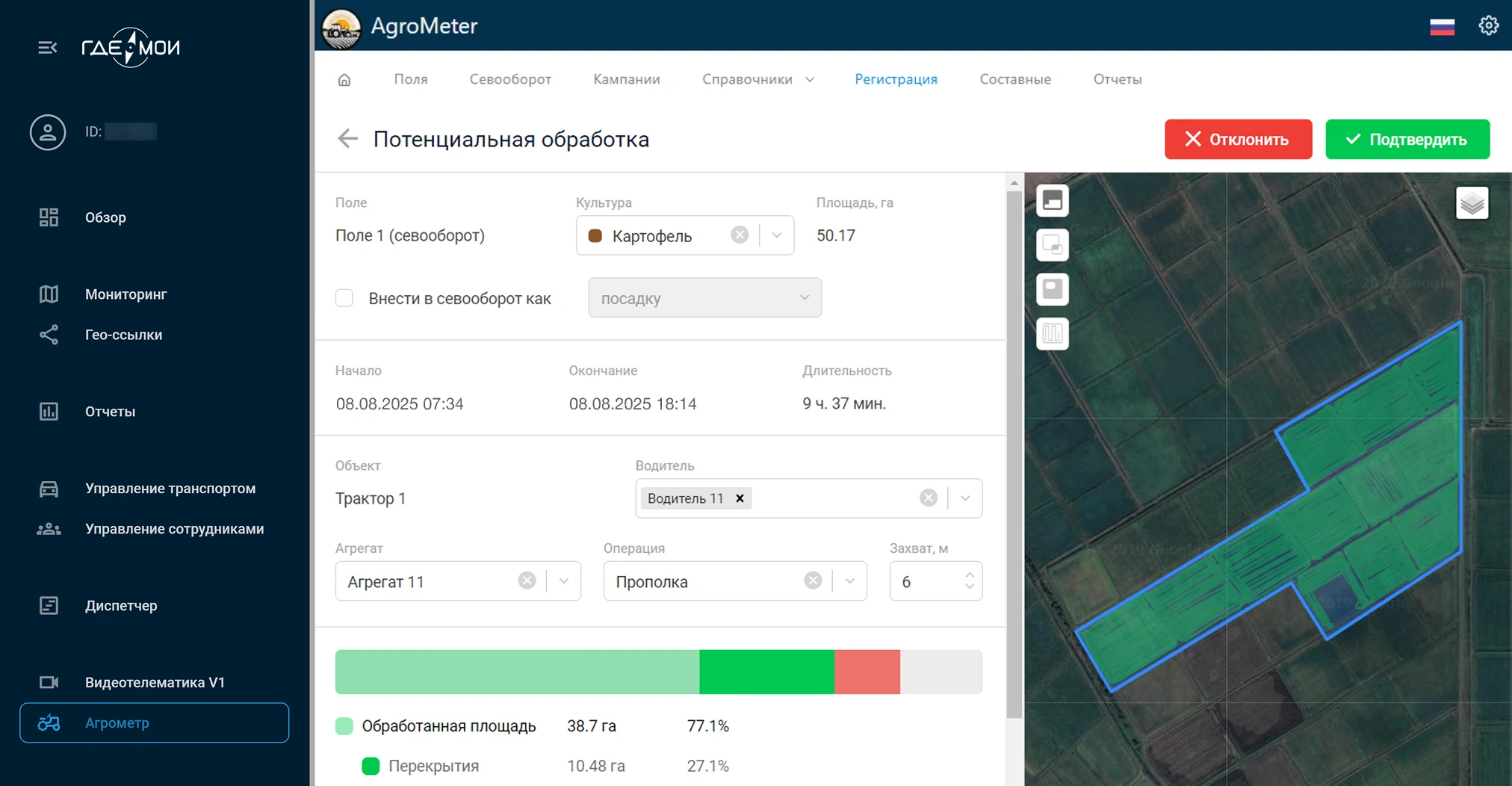Open the Операция dropdown list
This screenshot has height=786, width=1512.
(x=849, y=581)
